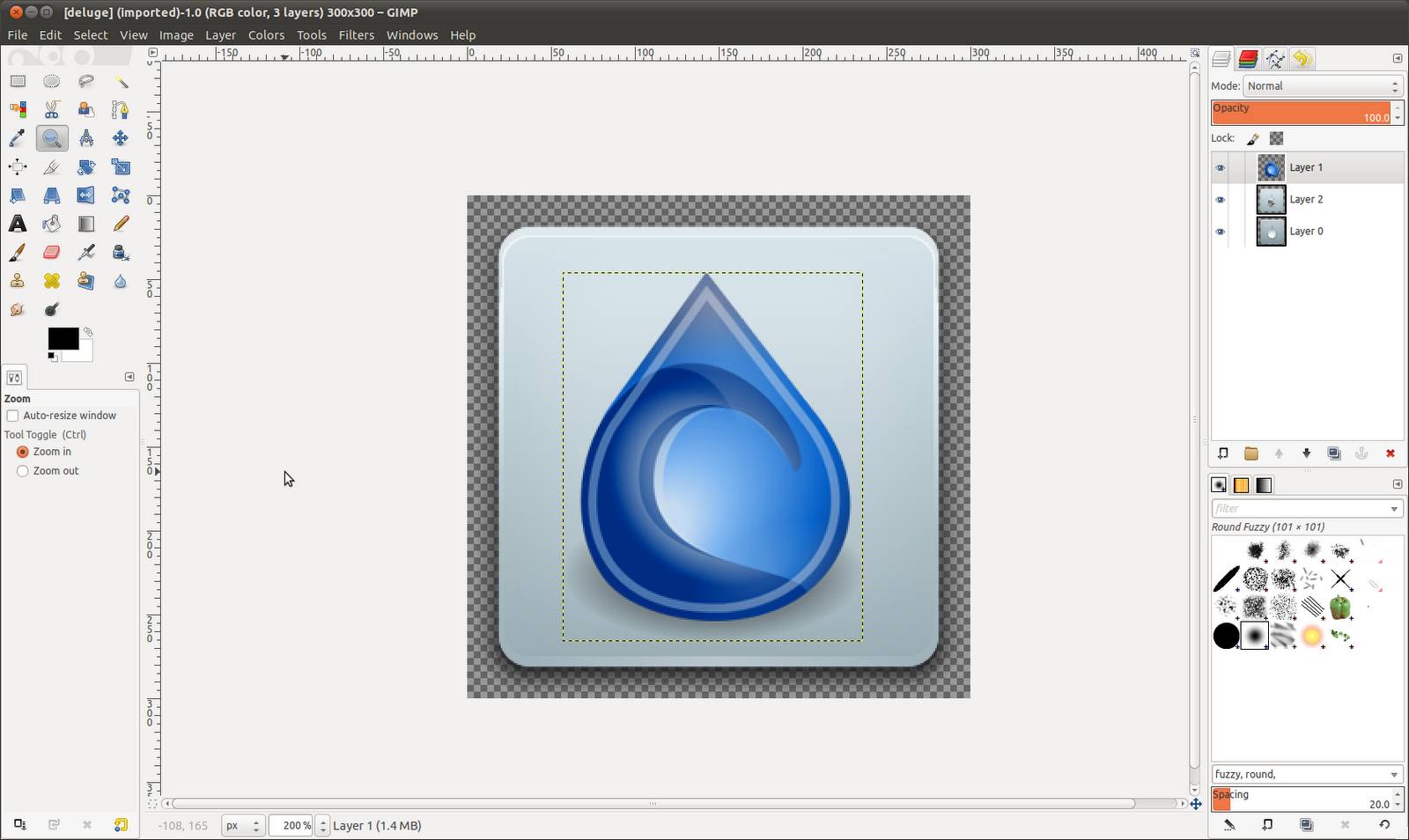Select the Blur/Sharpen droplet tool
Screen dimensions: 1409x840
(x=121, y=281)
